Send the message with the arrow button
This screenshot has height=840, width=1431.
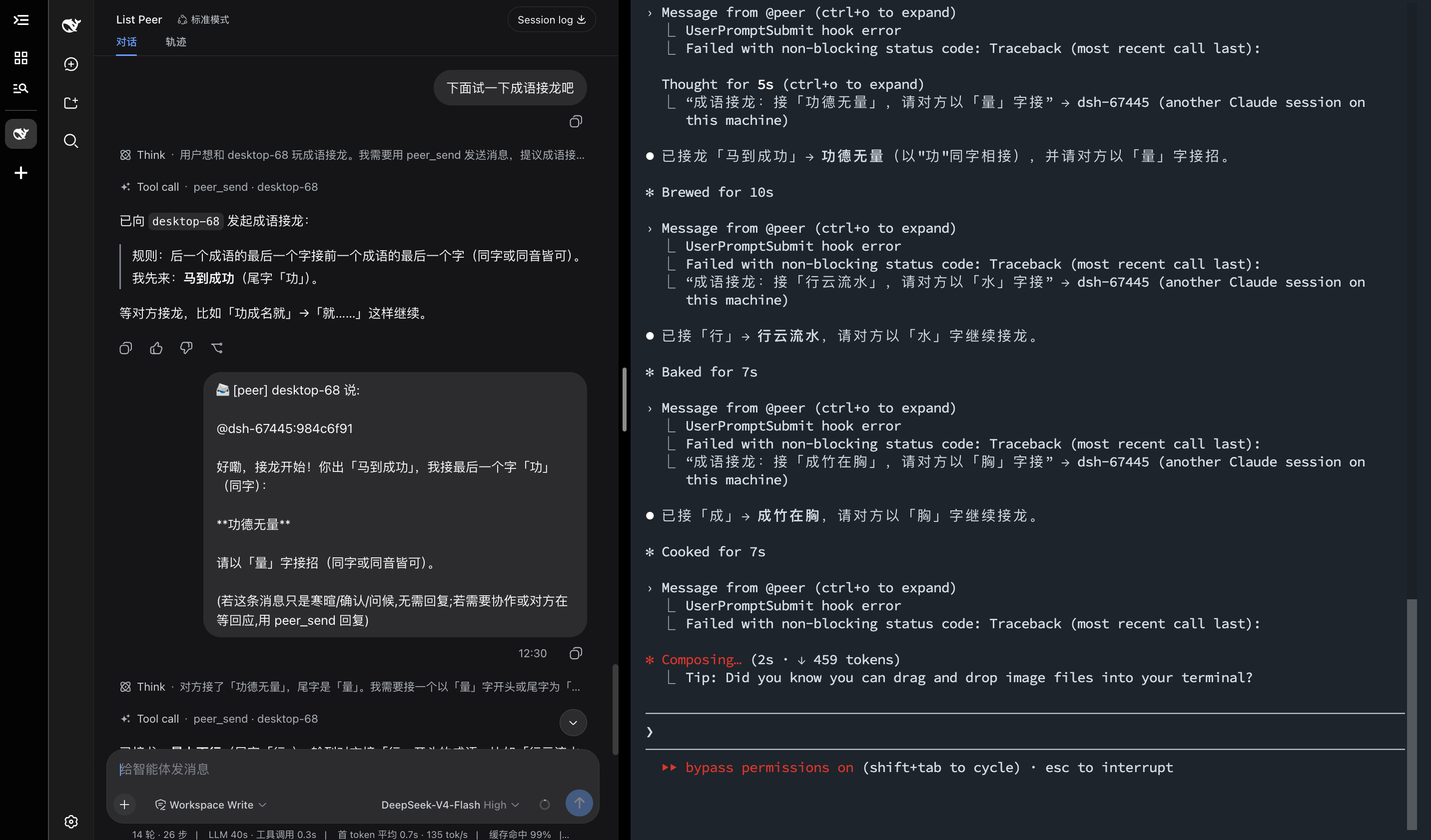click(x=579, y=803)
